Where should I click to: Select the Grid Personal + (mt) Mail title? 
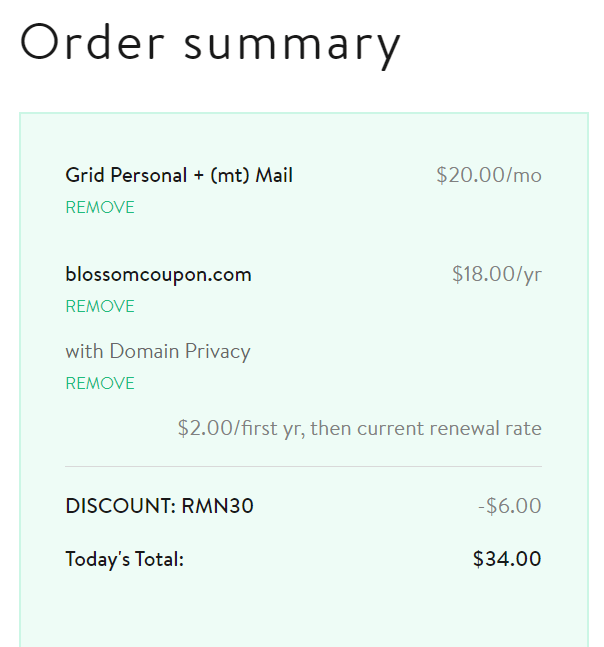click(x=179, y=175)
